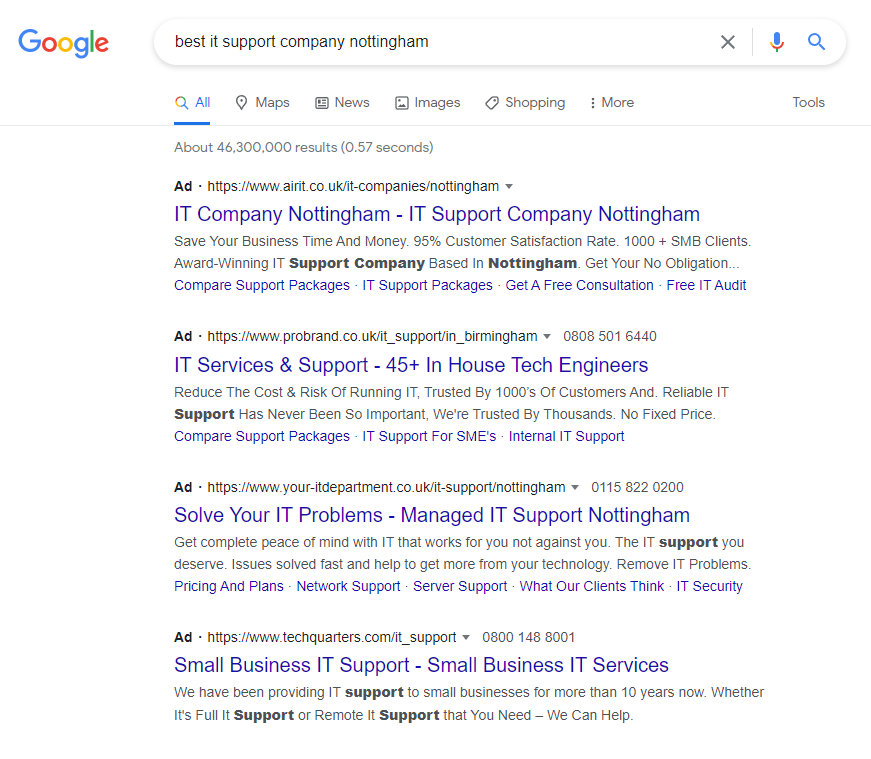Click the blue search magnifier icon
Viewport: 871px width, 759px height.
[816, 42]
